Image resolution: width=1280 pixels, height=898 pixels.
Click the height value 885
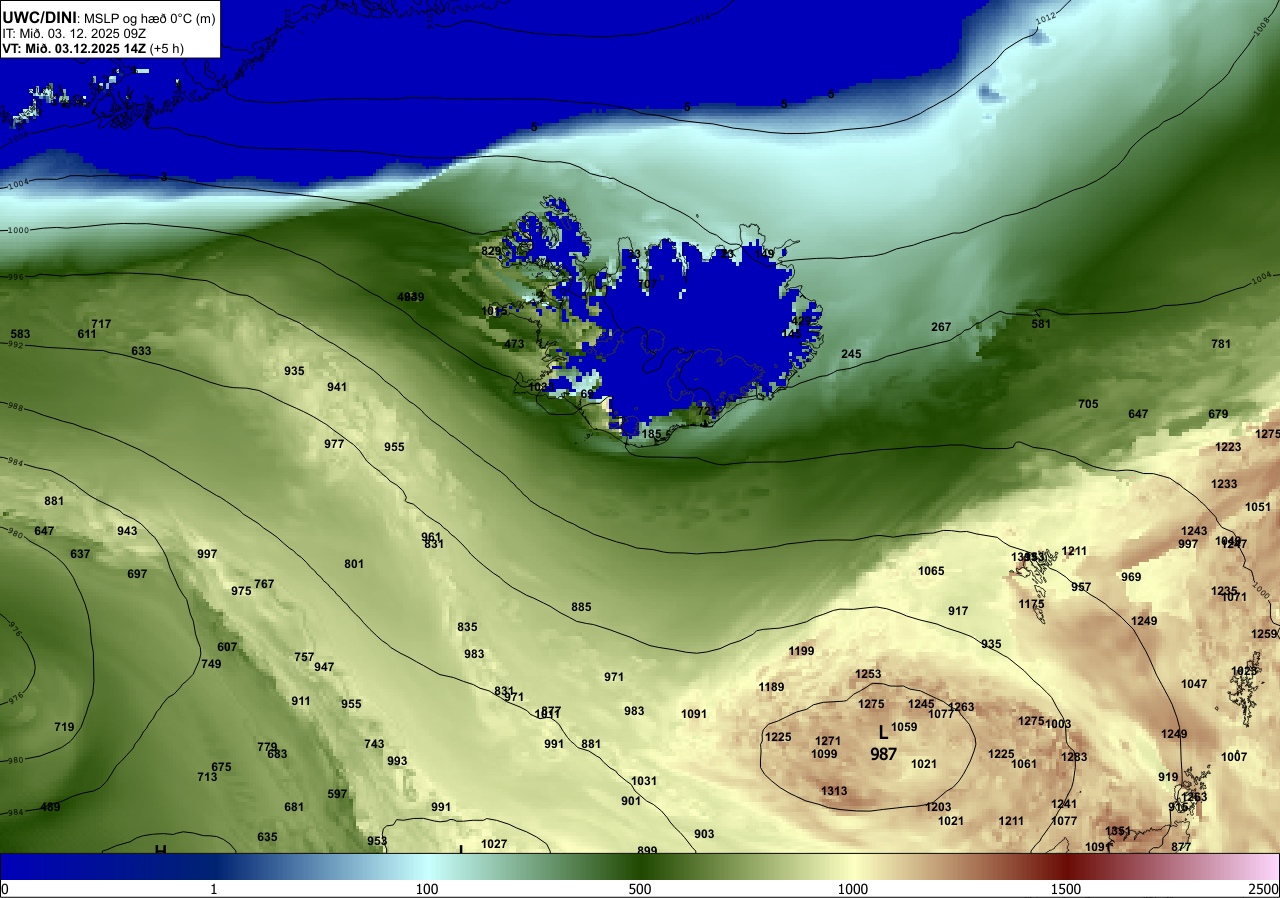click(x=581, y=607)
